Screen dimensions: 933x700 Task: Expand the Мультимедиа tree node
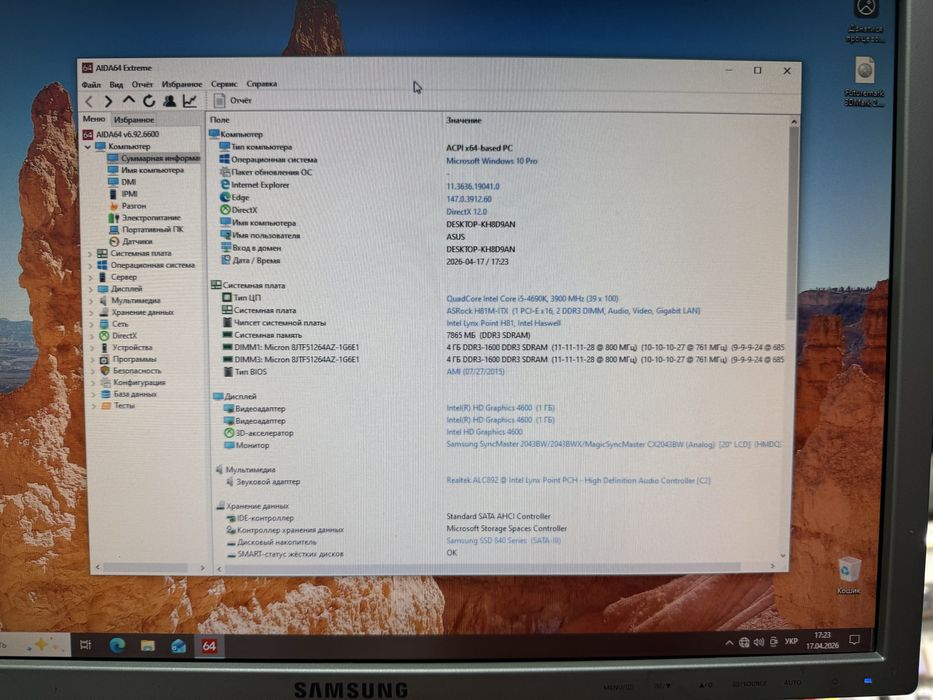[x=91, y=301]
